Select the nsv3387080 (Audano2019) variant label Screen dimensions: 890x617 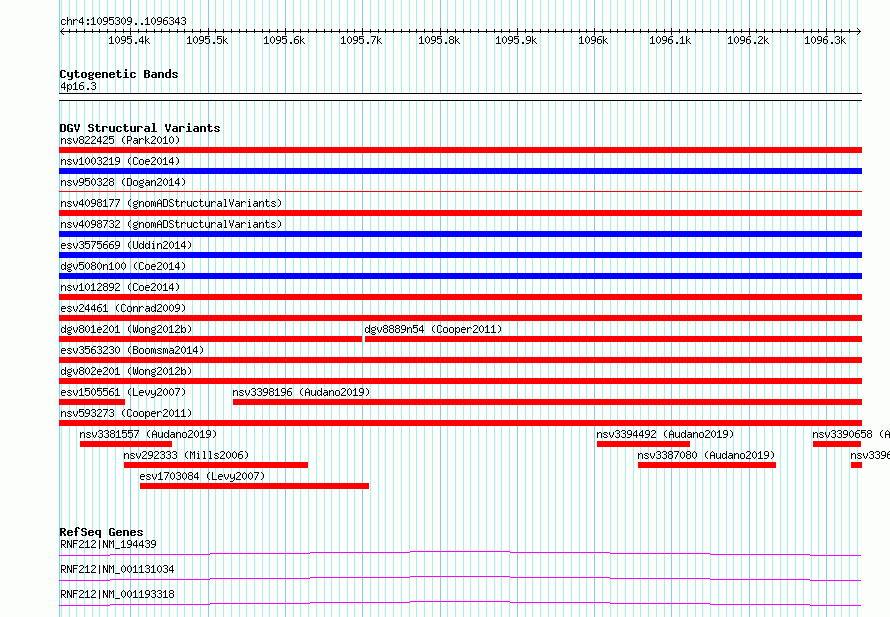706,455
